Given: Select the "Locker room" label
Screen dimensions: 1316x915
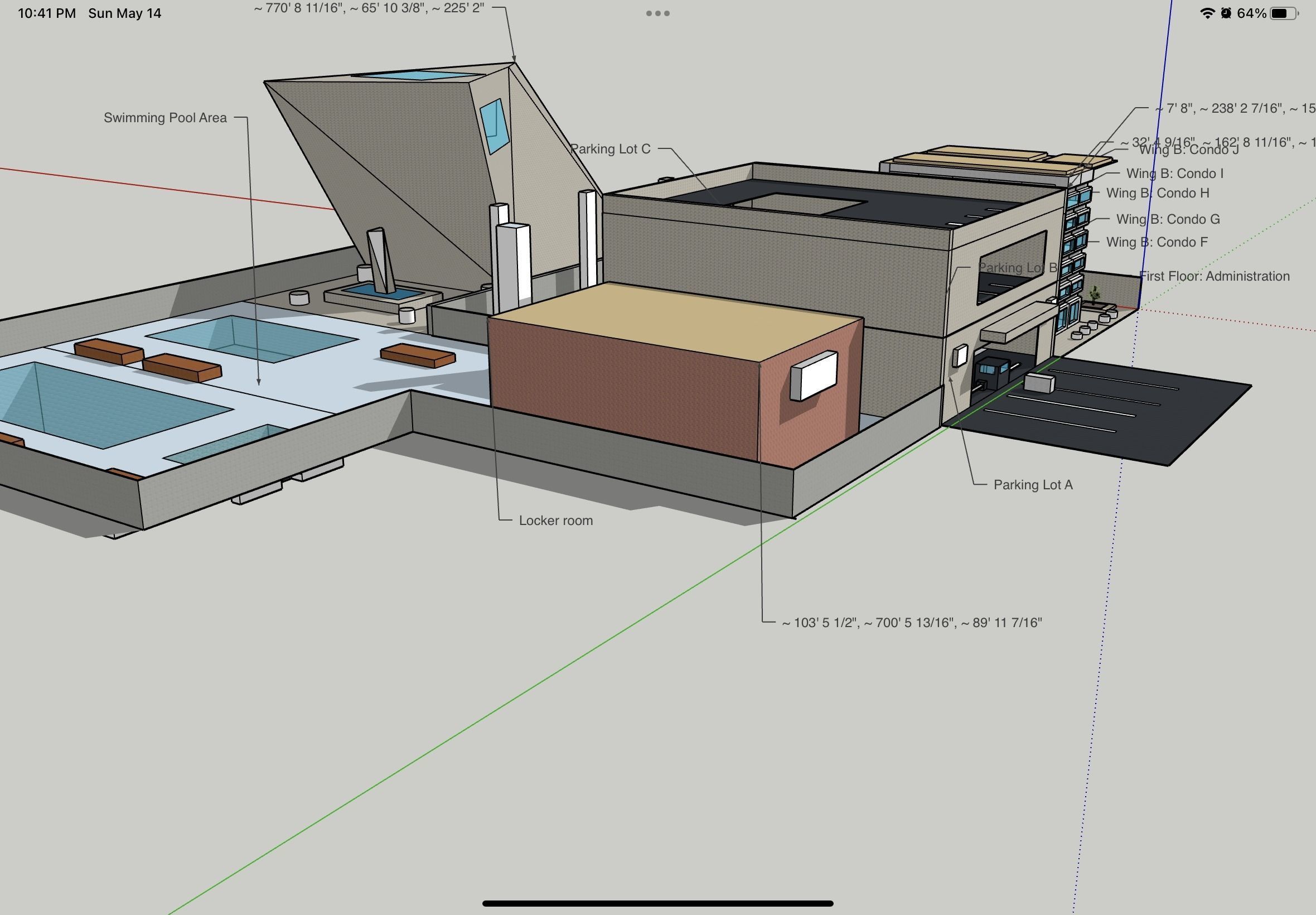Looking at the screenshot, I should (x=556, y=521).
